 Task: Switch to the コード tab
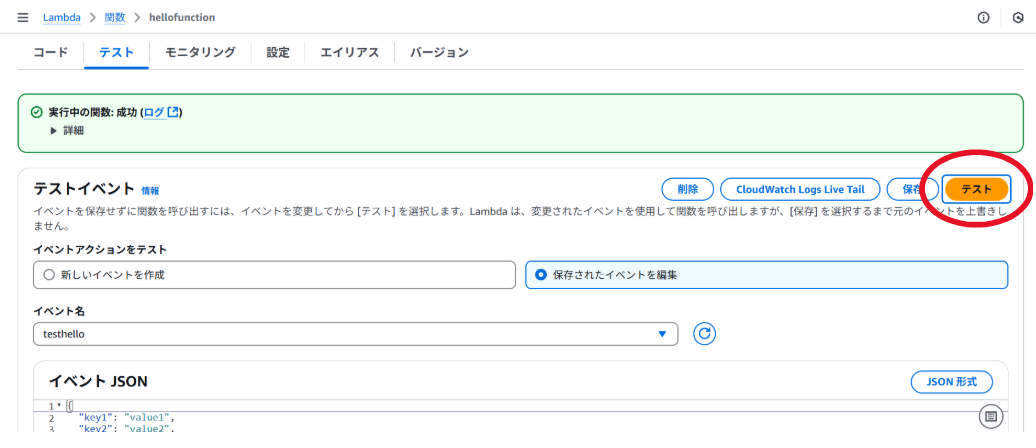51,53
